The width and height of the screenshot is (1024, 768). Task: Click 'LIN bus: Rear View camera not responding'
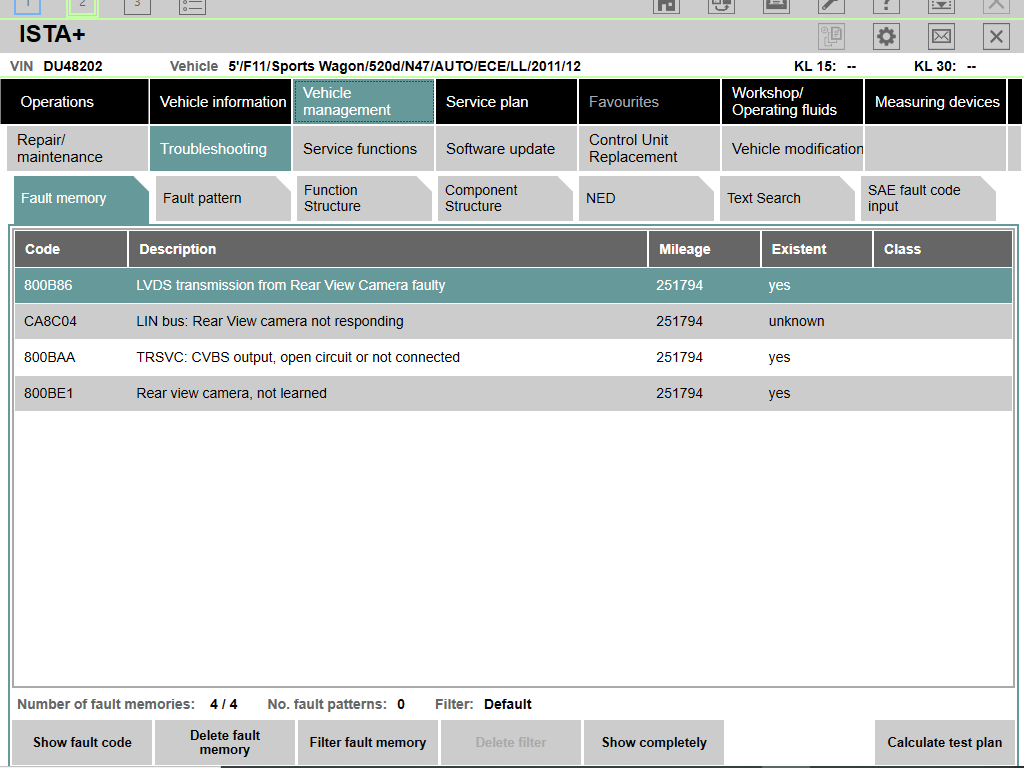click(x=270, y=321)
